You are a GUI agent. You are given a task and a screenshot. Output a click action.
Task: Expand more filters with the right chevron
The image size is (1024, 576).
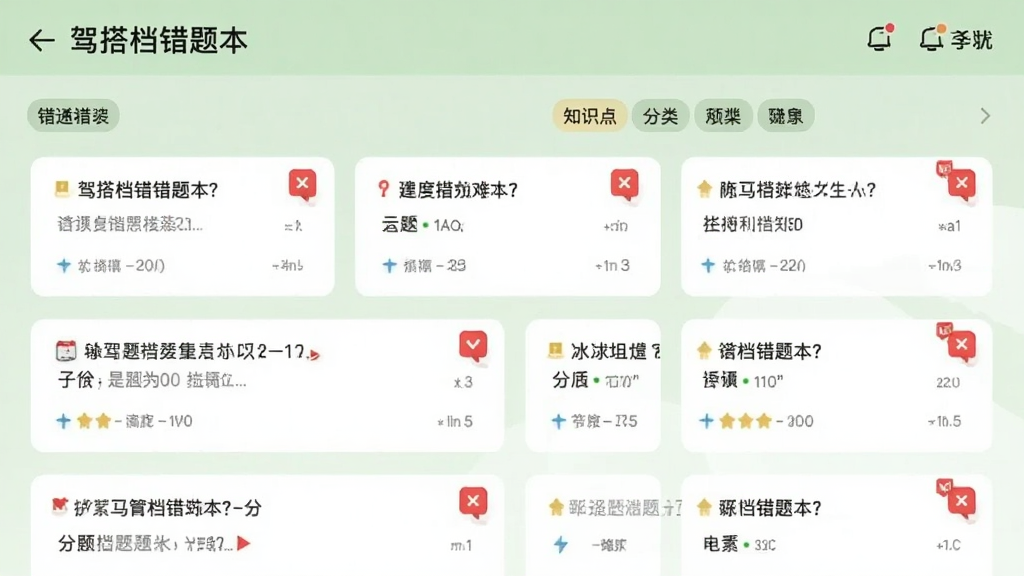coord(985,116)
